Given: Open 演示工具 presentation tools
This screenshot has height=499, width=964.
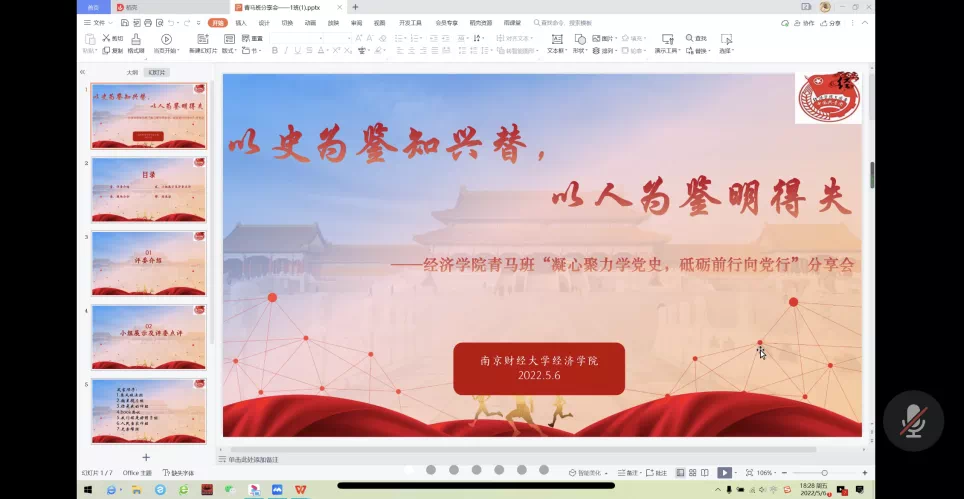Looking at the screenshot, I should click(667, 39).
